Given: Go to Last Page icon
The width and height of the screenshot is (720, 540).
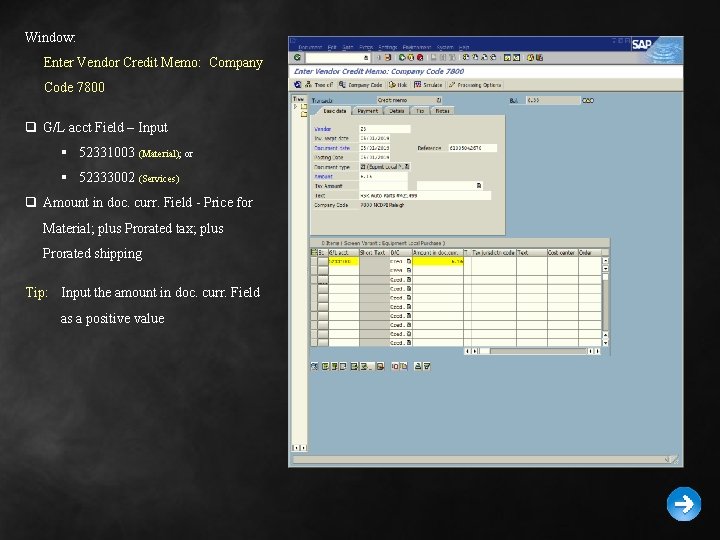Looking at the screenshot, I should 494,57.
